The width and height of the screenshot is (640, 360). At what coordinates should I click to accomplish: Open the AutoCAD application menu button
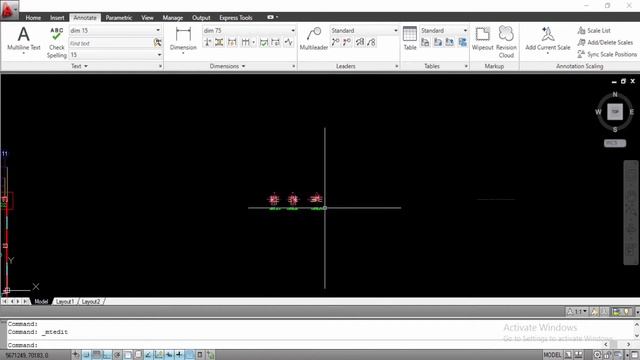(8, 10)
